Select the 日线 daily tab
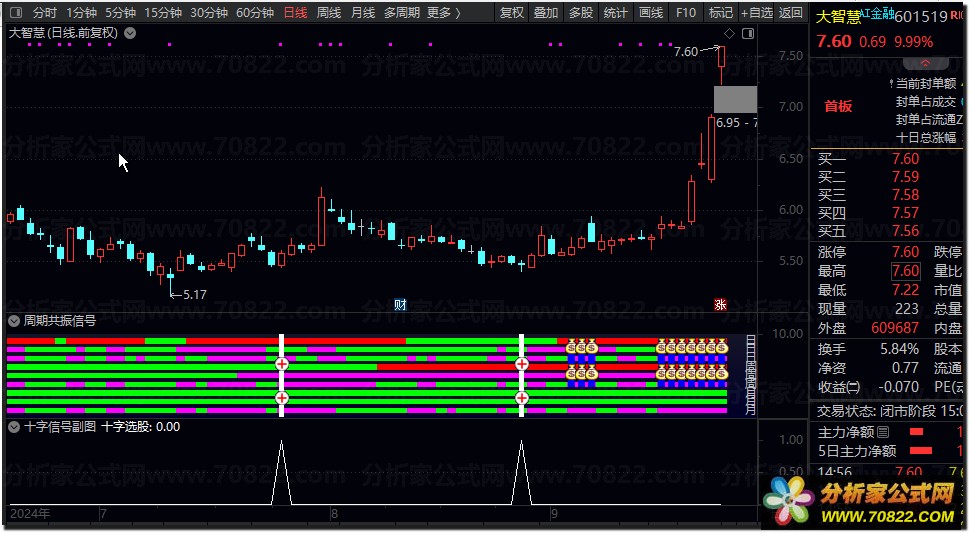The width and height of the screenshot is (971, 533). pos(295,12)
